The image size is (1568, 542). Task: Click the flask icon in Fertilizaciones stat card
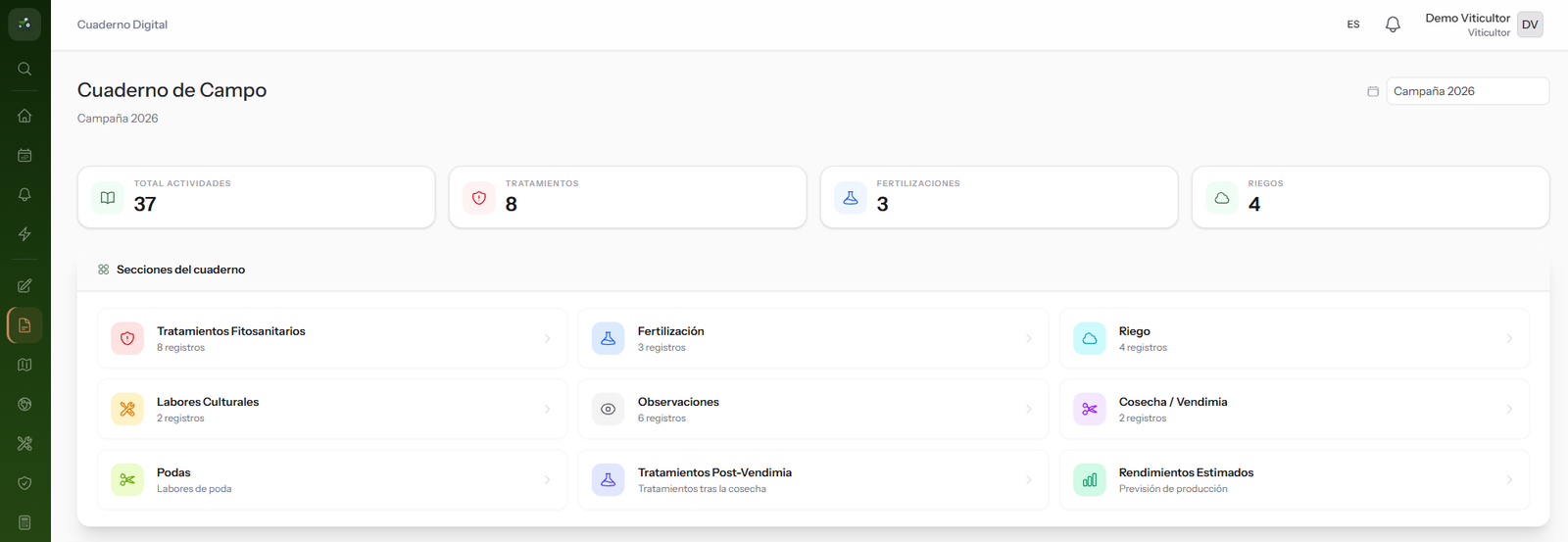coord(851,198)
